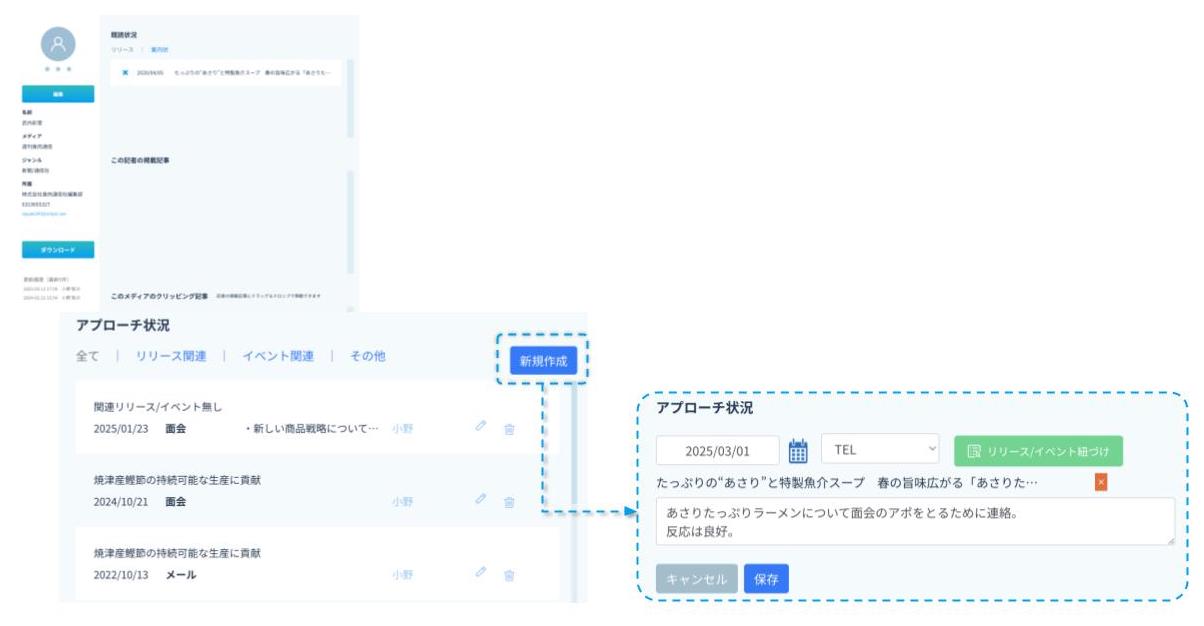Select the 全て filter tab
The height and width of the screenshot is (626, 1204).
(x=88, y=356)
